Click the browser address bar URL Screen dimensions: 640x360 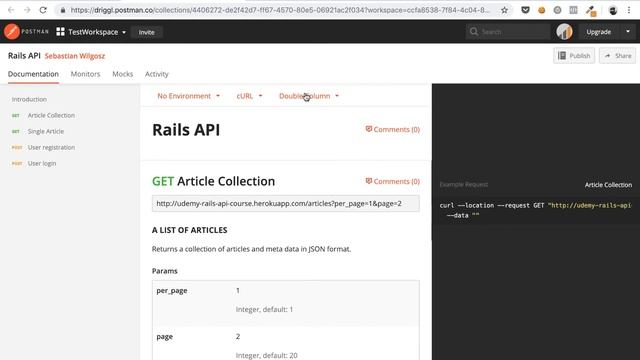pos(280,10)
